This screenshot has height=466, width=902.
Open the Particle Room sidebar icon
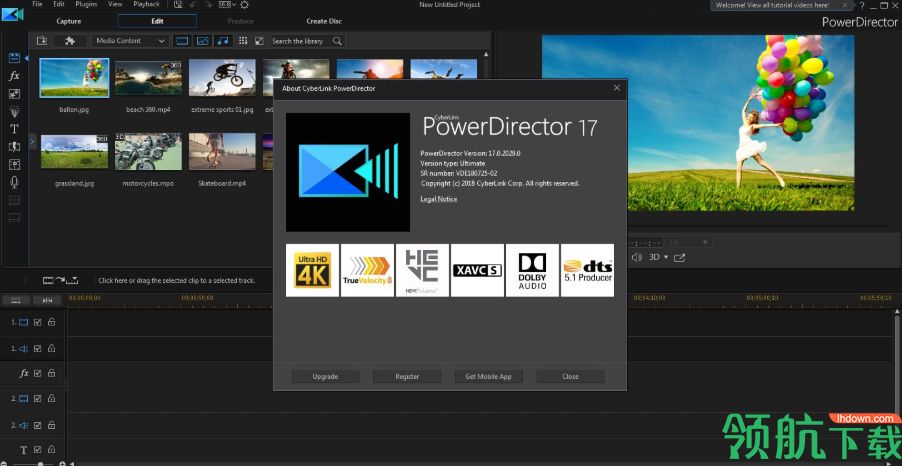click(14, 112)
